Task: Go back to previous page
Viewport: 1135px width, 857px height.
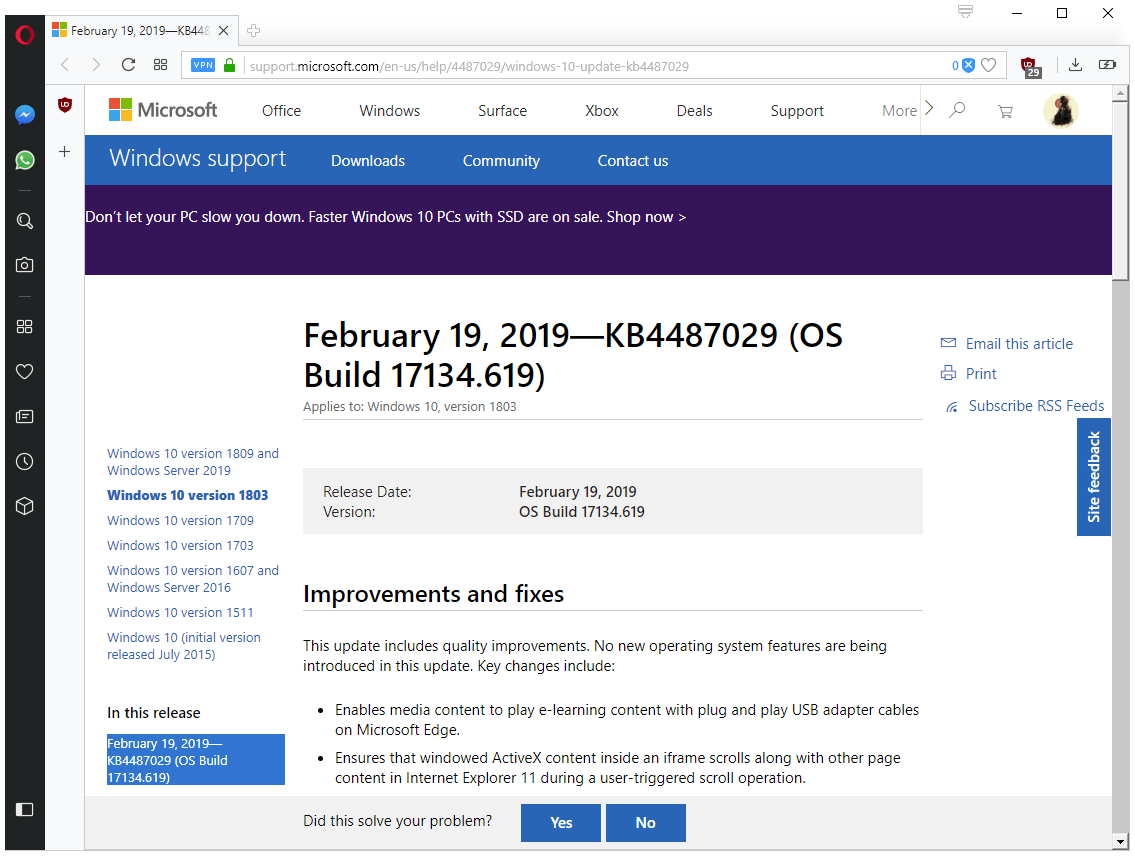Action: [65, 64]
